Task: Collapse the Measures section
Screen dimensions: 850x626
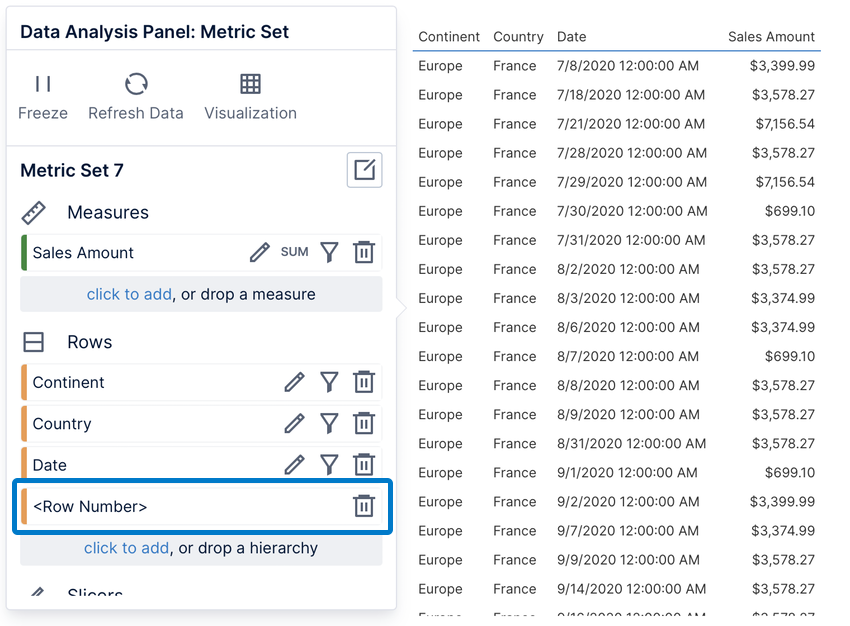Action: 32,212
